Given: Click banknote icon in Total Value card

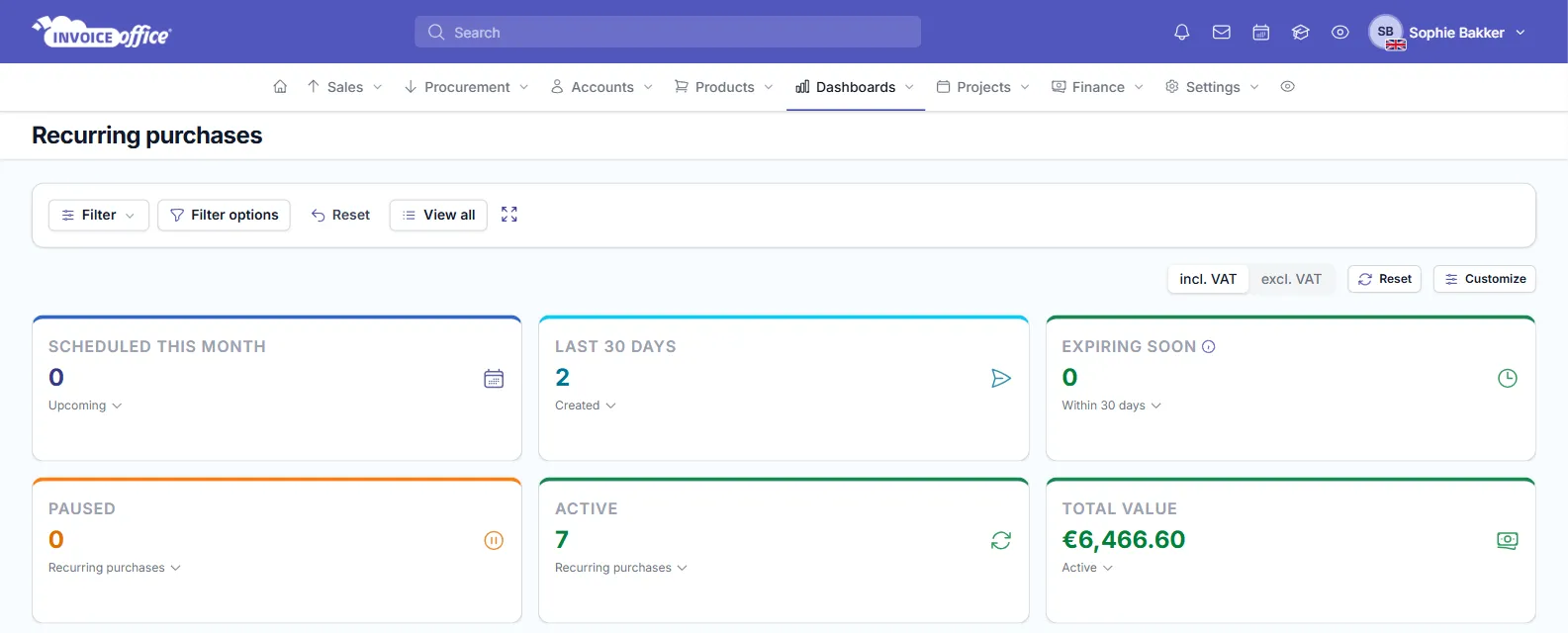Looking at the screenshot, I should coord(1508,540).
